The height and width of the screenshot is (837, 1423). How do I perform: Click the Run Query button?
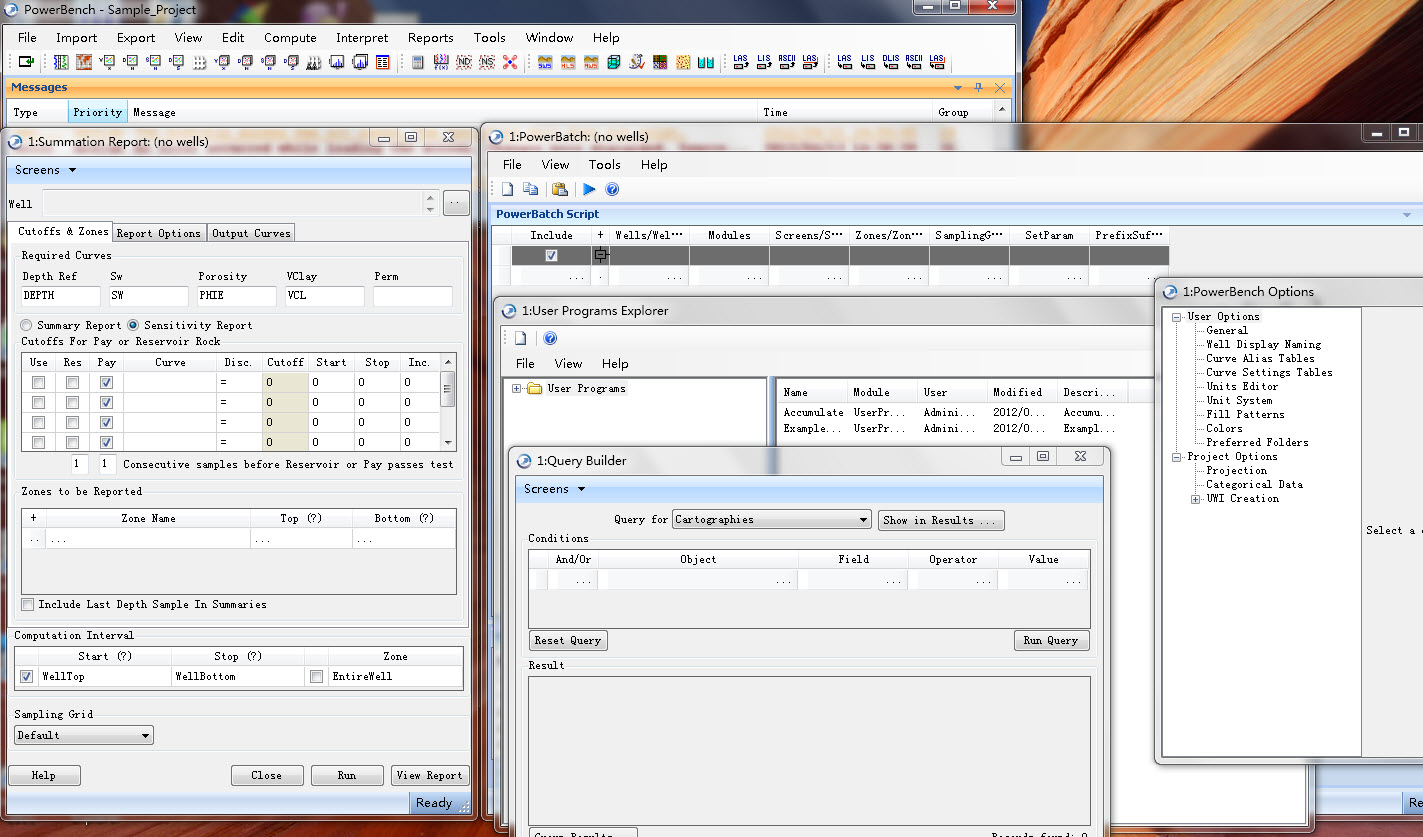pos(1051,640)
